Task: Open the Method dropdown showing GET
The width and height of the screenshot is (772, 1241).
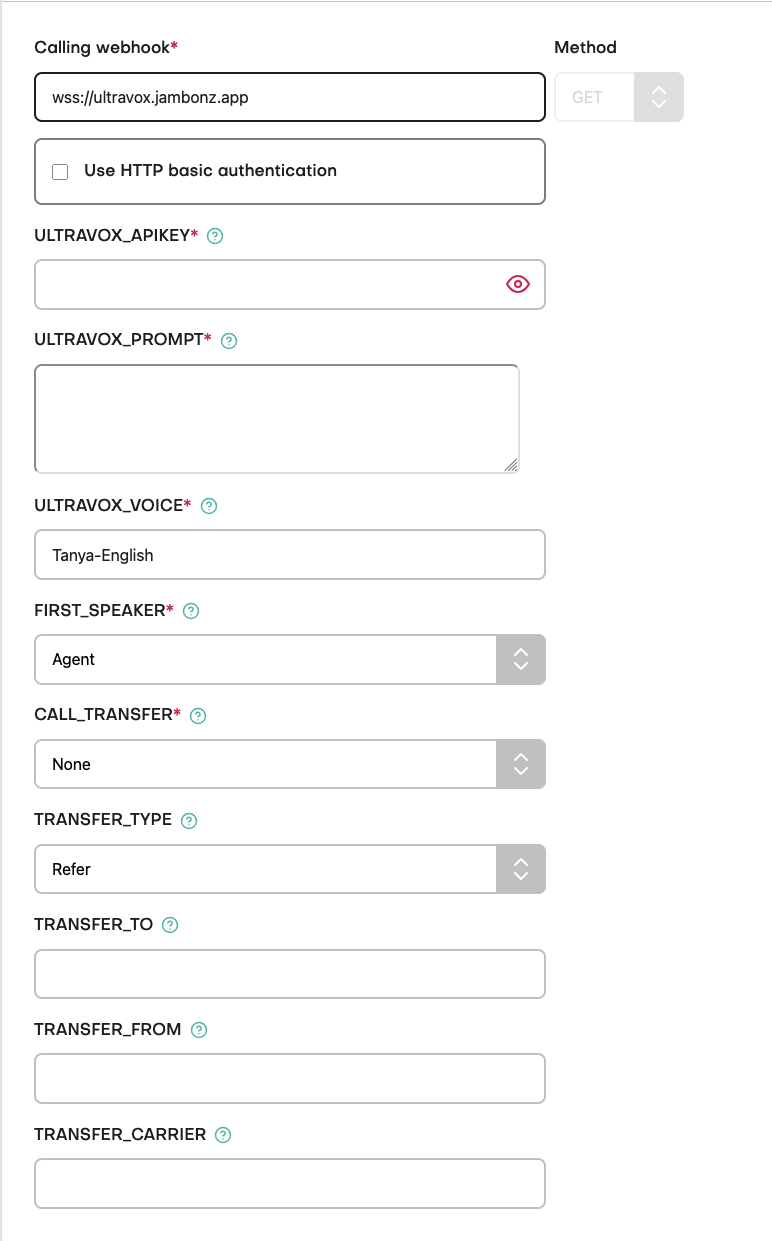Action: (x=658, y=96)
